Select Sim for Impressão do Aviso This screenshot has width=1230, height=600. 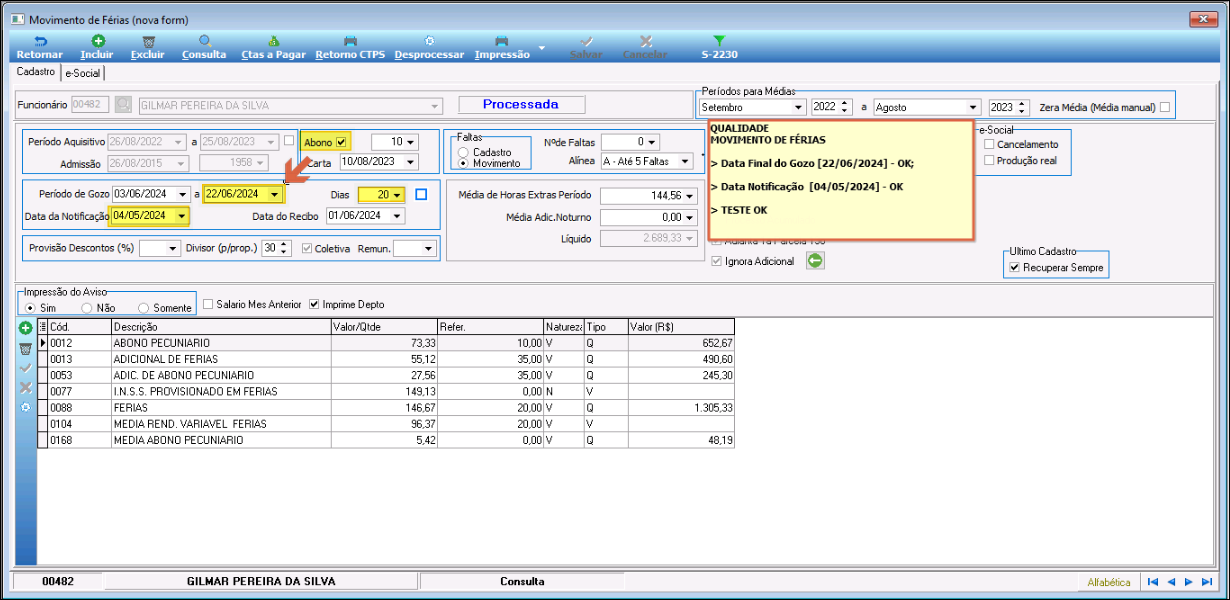click(31, 308)
